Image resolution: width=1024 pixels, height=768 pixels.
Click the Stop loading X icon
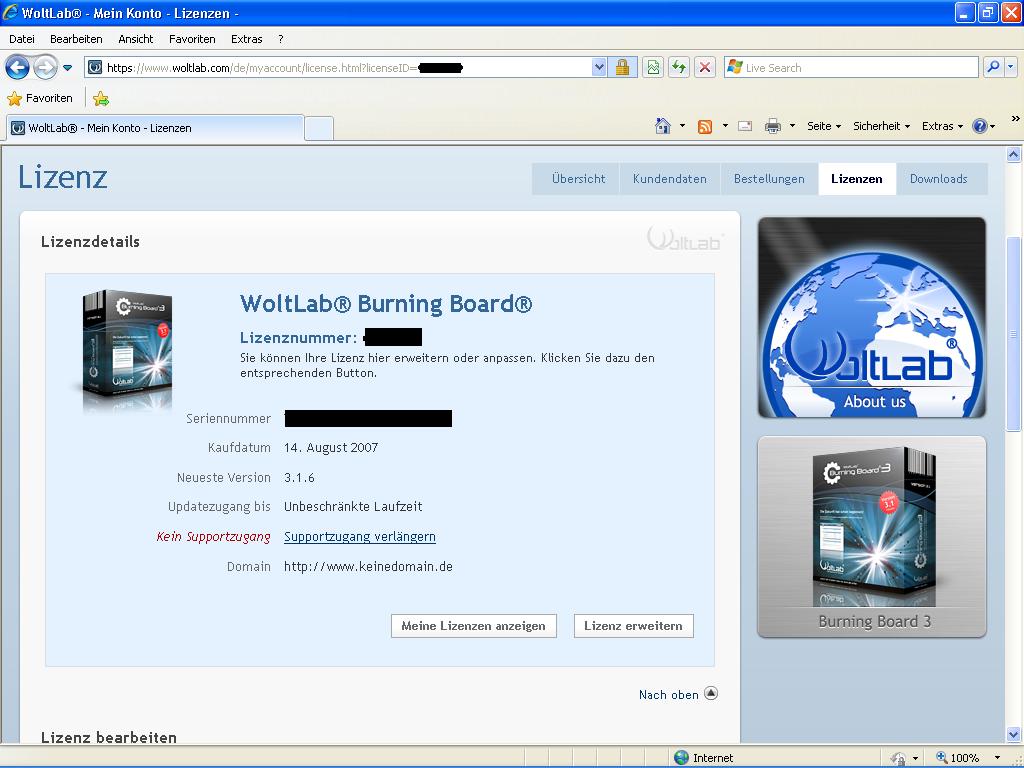[x=705, y=67]
